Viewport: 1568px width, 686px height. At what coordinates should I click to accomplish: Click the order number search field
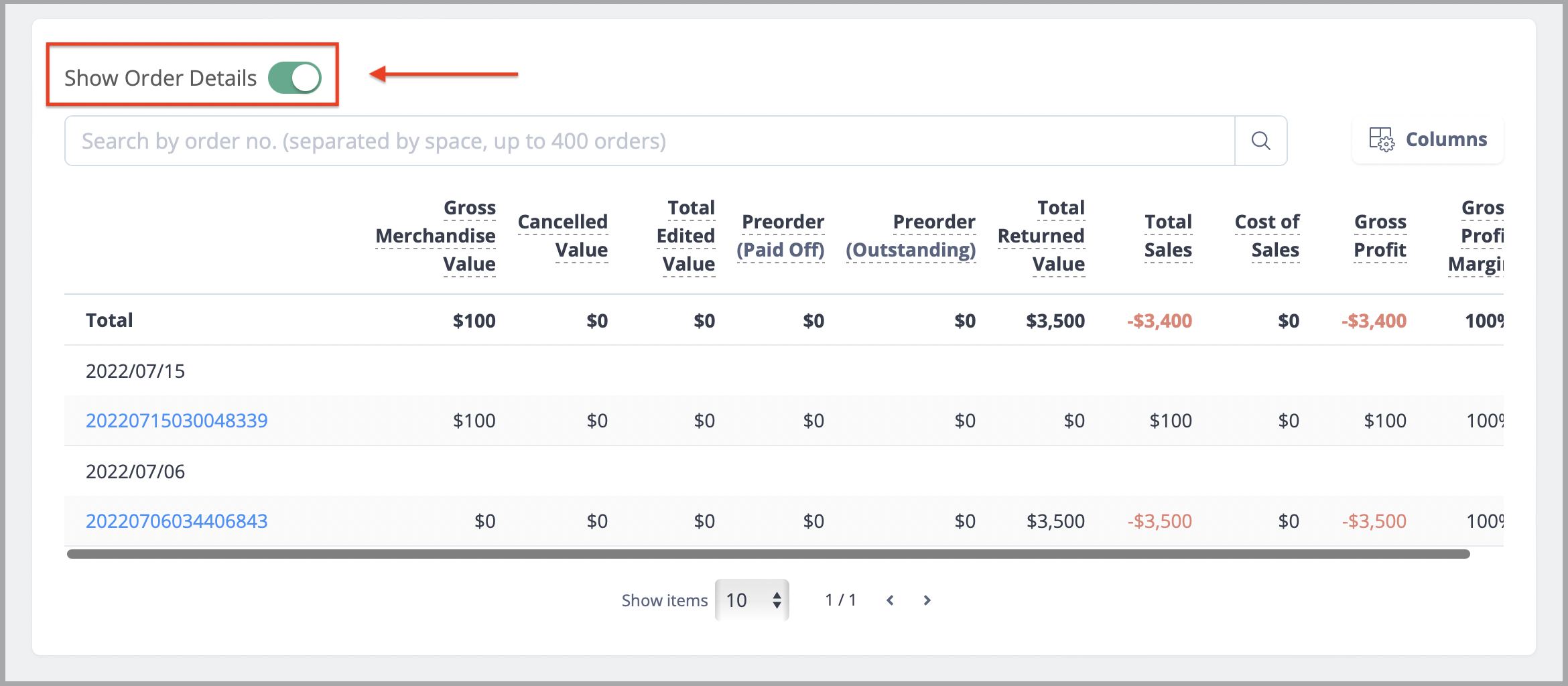pos(649,141)
